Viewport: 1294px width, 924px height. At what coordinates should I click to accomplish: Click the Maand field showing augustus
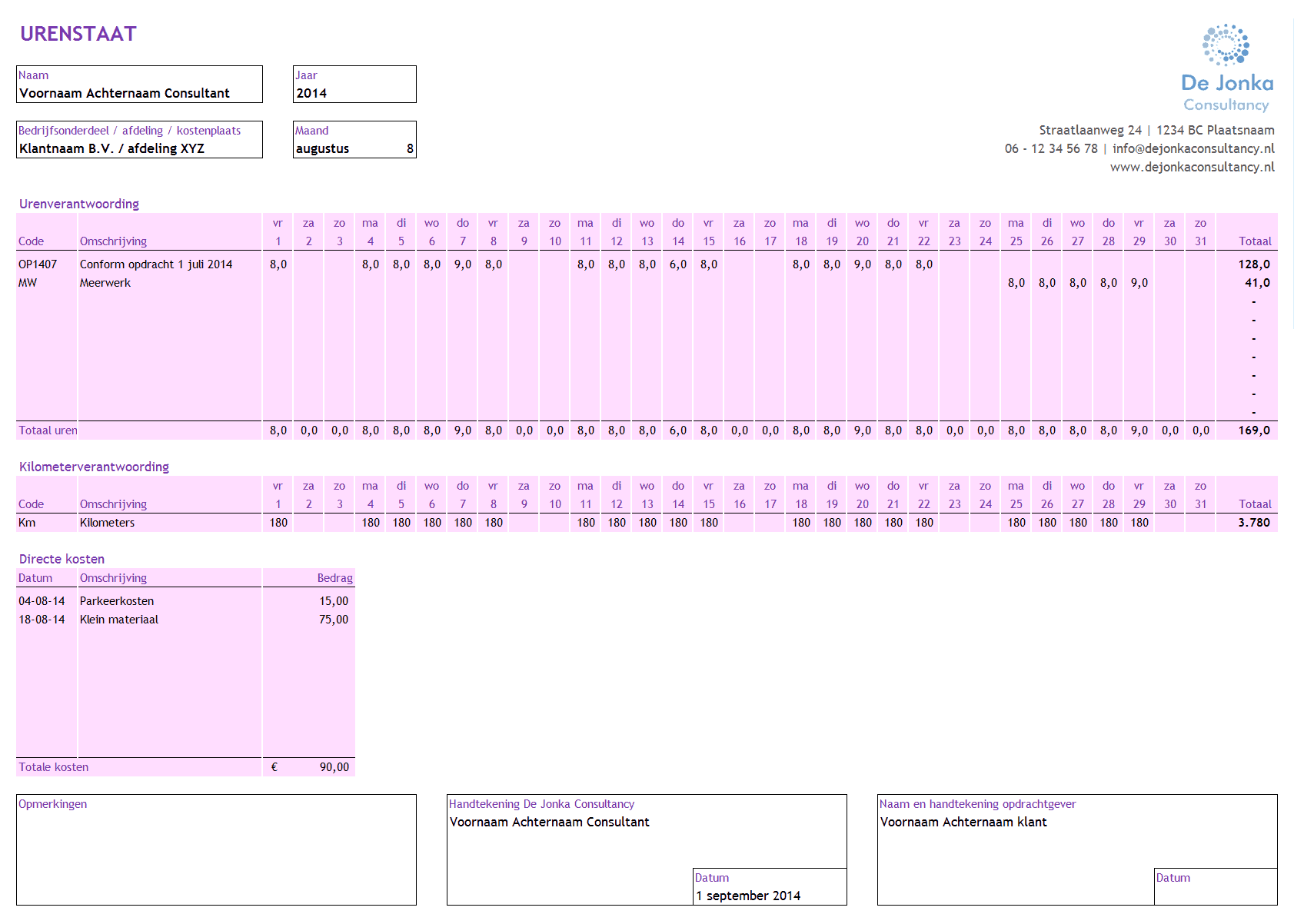(x=354, y=148)
